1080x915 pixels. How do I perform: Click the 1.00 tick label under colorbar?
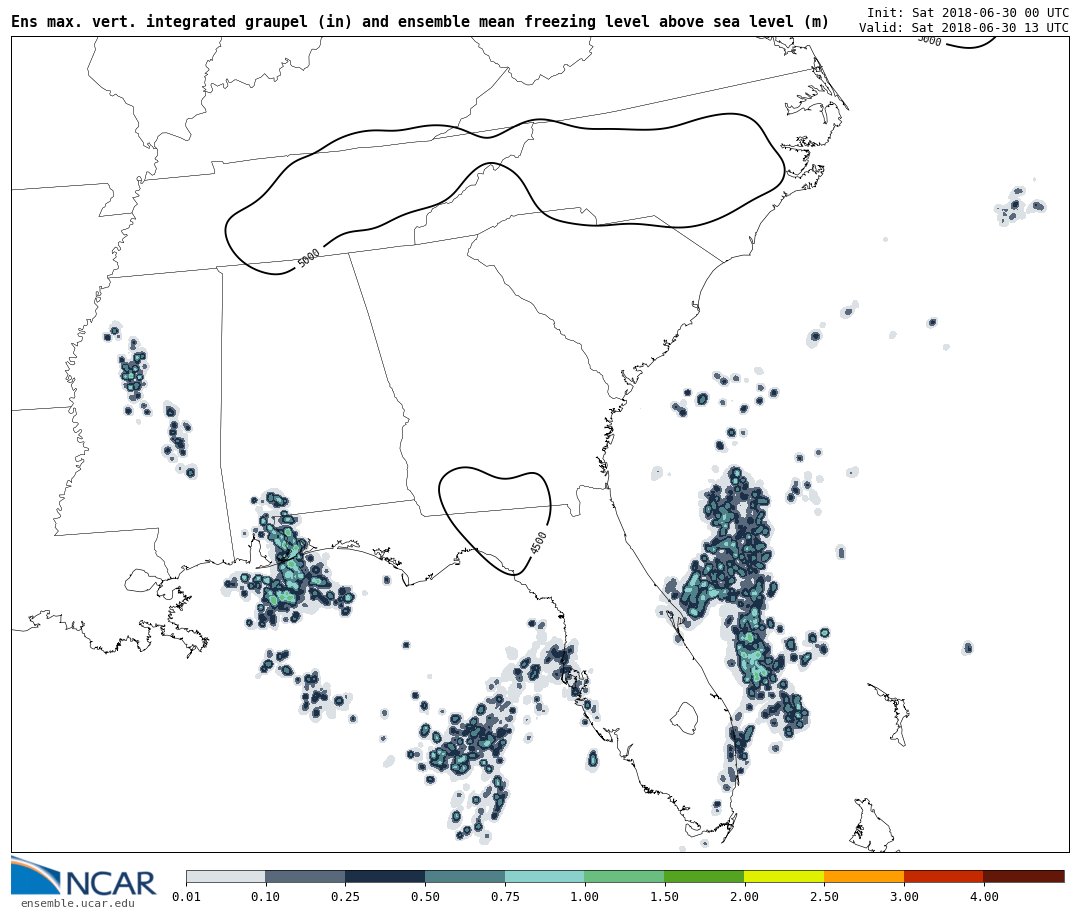click(x=584, y=897)
